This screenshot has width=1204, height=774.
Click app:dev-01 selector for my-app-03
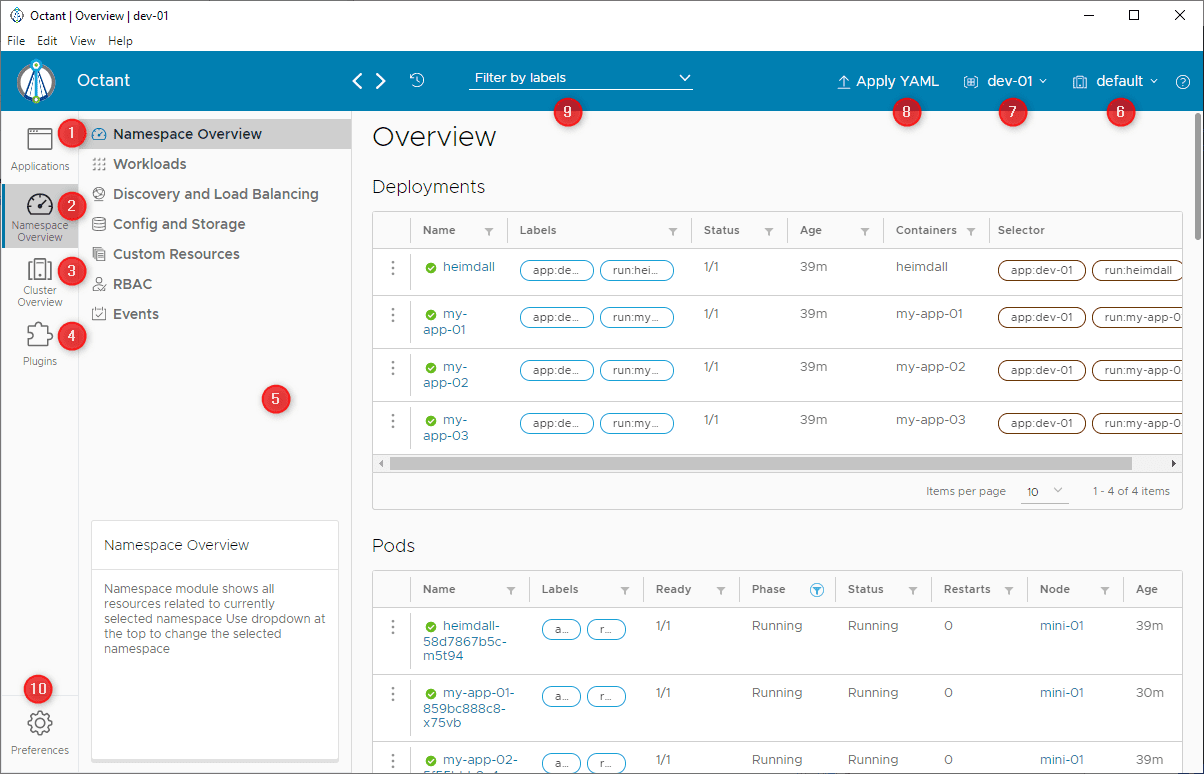pyautogui.click(x=1042, y=423)
